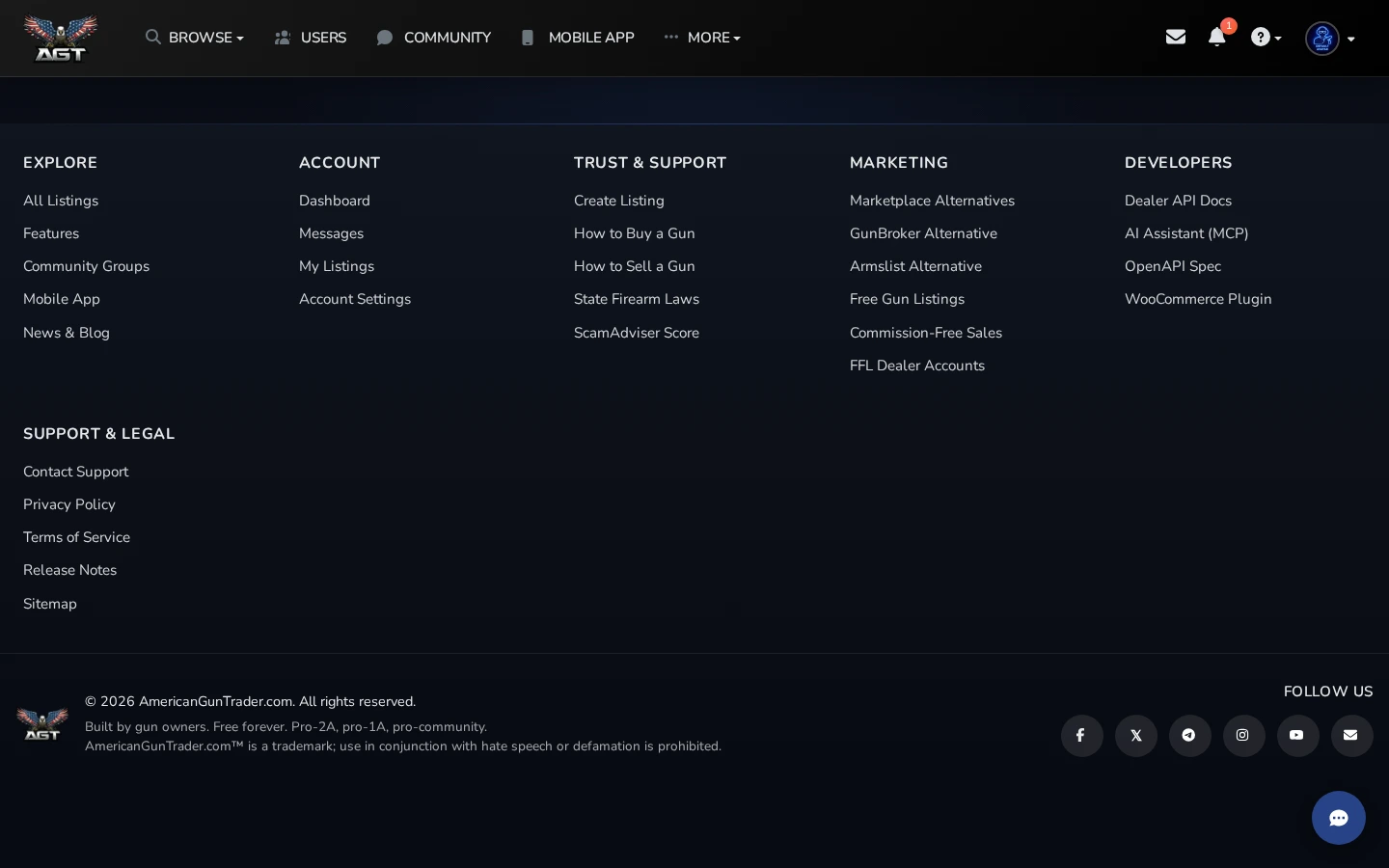Expand the More dropdown menu

(702, 38)
